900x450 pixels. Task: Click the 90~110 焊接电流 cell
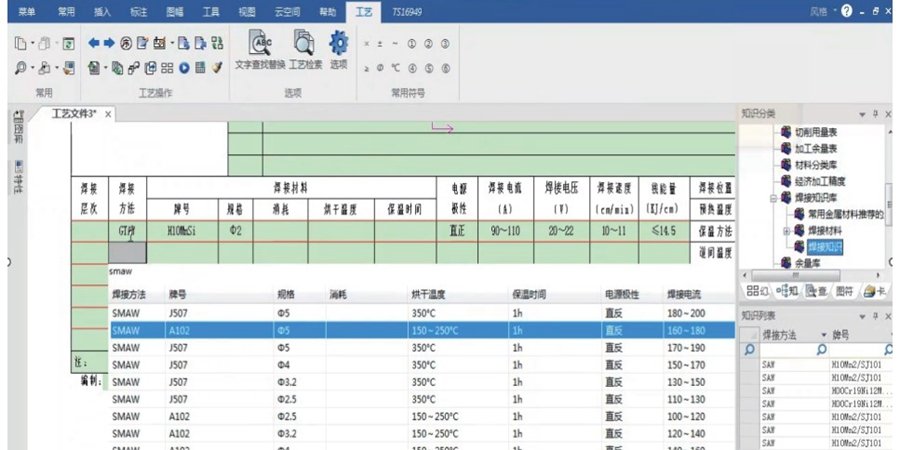tap(506, 231)
